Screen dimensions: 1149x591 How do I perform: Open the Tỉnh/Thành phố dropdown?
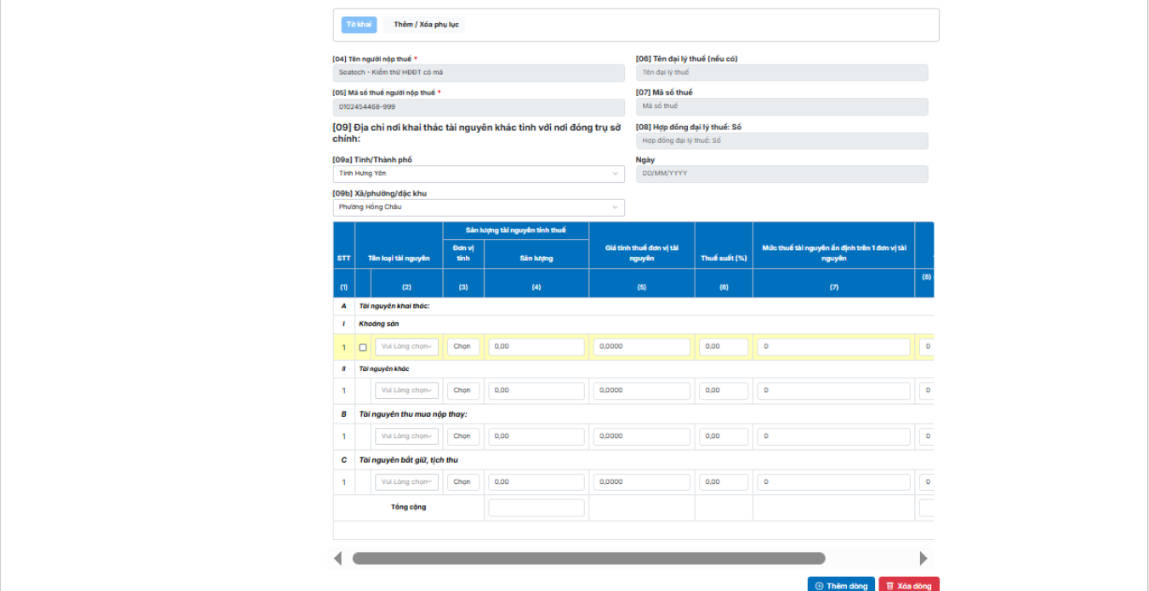tap(478, 174)
